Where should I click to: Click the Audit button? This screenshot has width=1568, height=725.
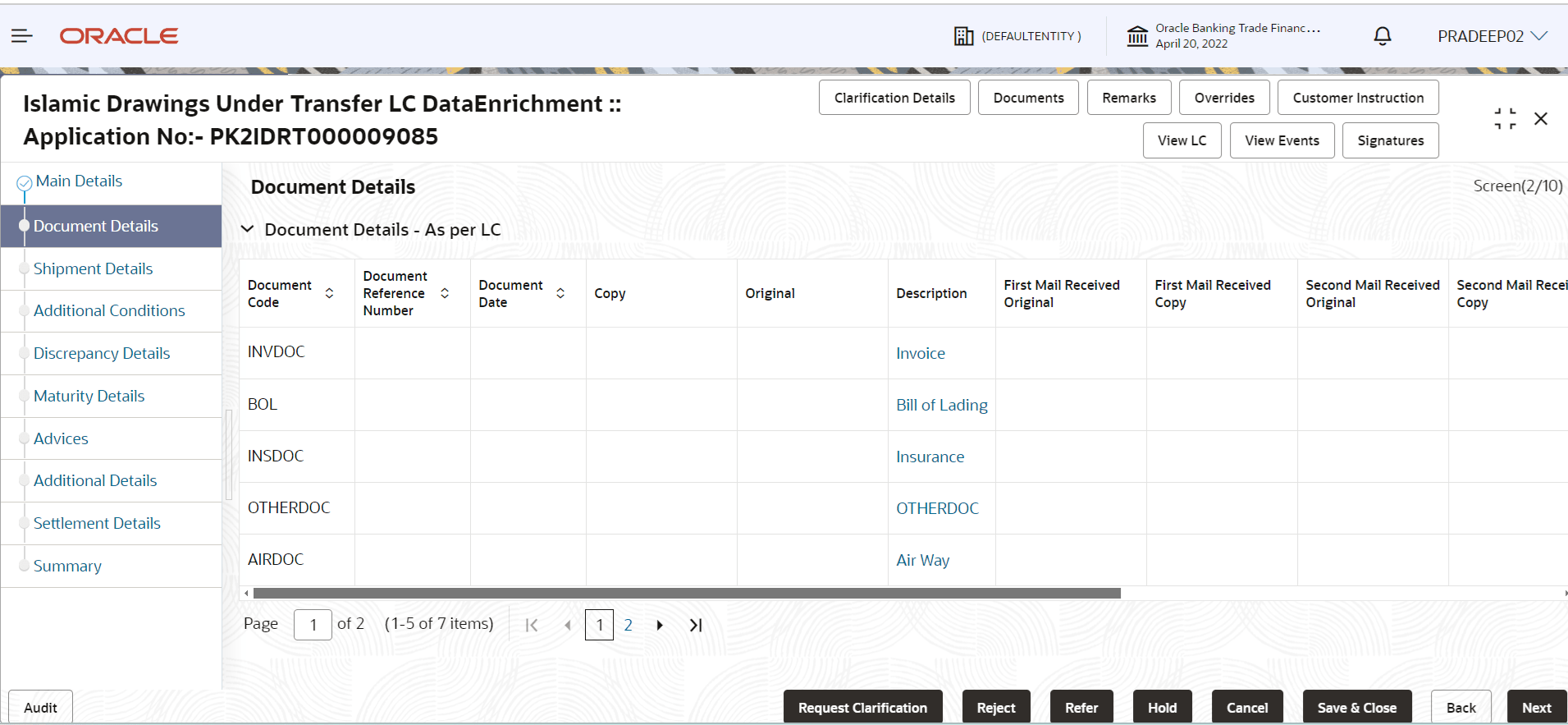pos(40,707)
